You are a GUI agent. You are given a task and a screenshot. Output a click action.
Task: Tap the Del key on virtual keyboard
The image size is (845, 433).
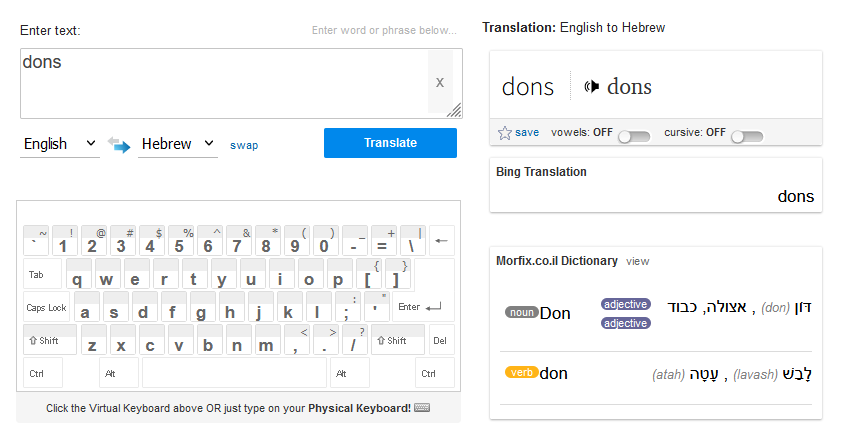pyautogui.click(x=441, y=340)
